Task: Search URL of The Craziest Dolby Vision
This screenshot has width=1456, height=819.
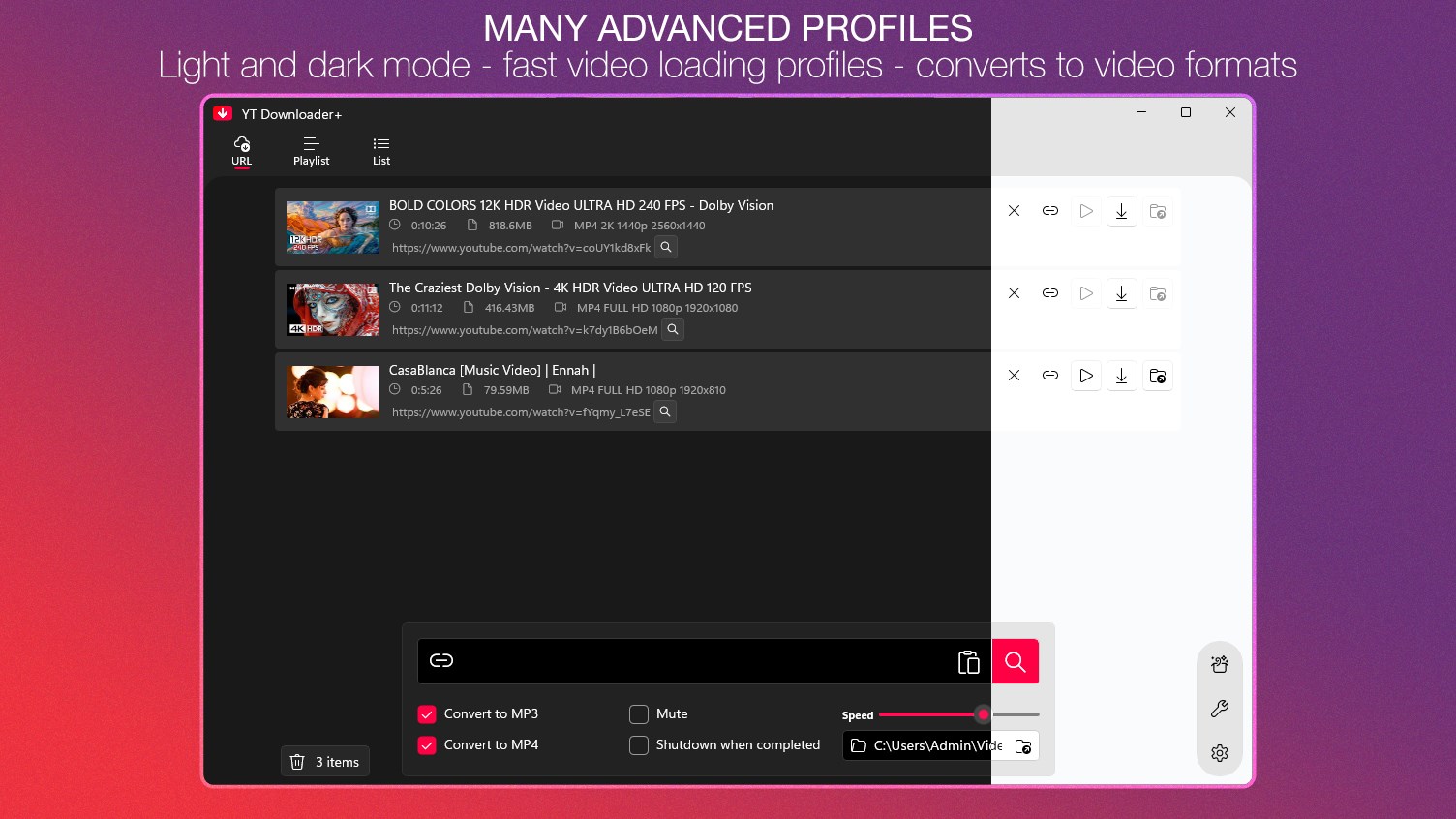Action: pyautogui.click(x=673, y=329)
